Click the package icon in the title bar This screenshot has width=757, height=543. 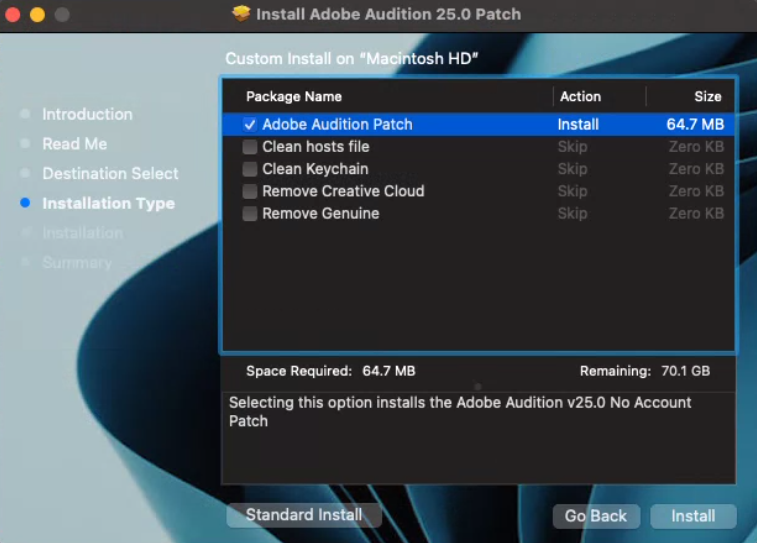(x=241, y=14)
